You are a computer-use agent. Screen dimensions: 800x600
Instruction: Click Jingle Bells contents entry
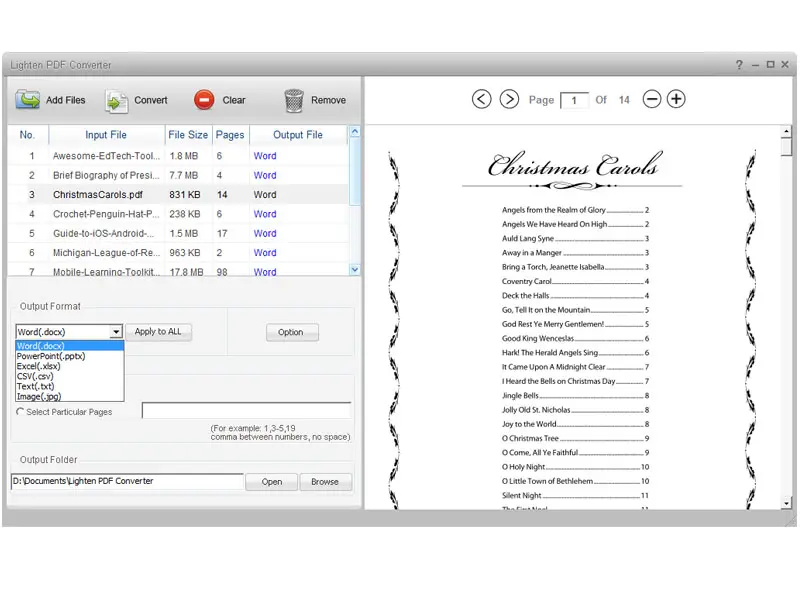click(575, 395)
